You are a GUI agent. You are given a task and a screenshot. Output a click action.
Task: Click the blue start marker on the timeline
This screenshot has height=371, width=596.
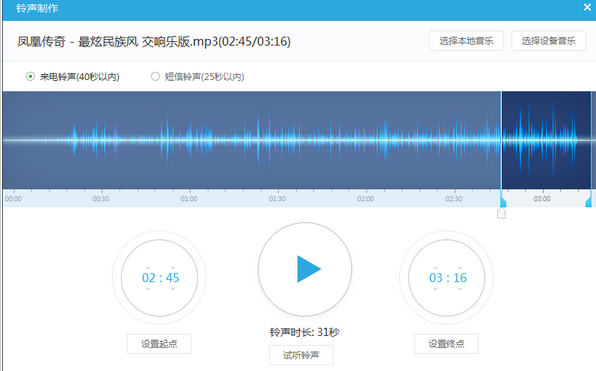(x=503, y=202)
